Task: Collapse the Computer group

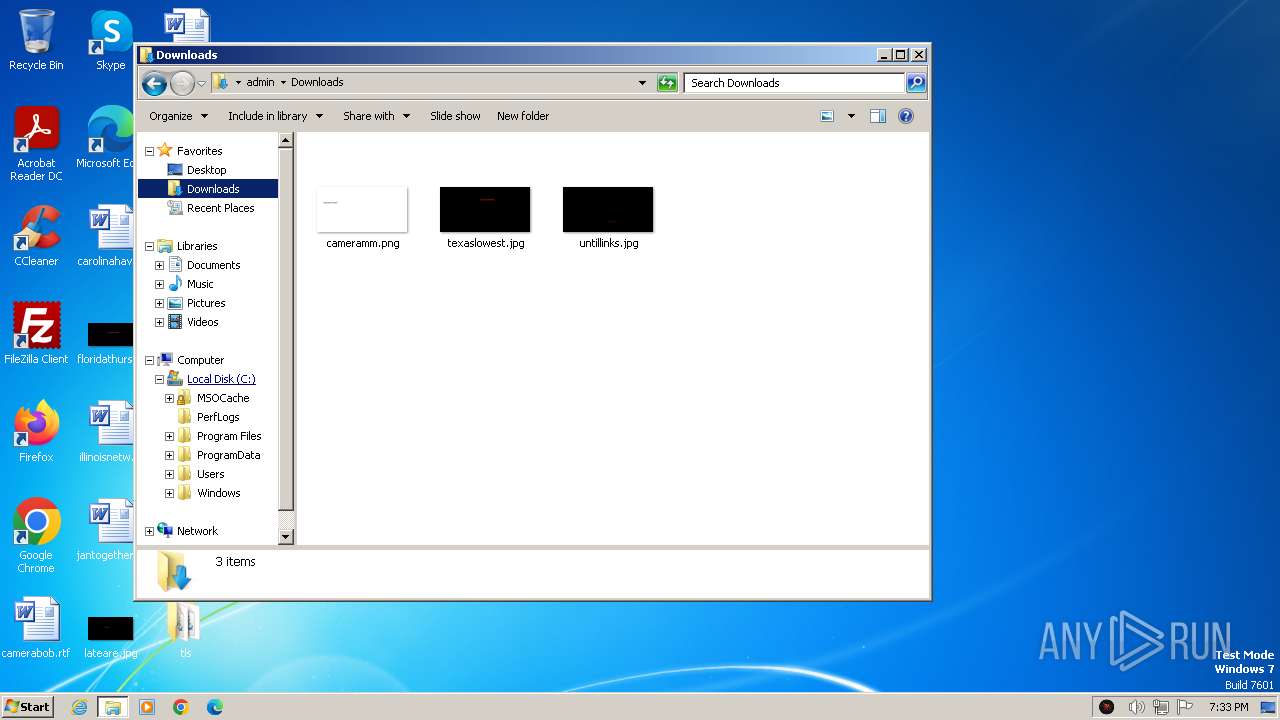Action: pyautogui.click(x=149, y=360)
